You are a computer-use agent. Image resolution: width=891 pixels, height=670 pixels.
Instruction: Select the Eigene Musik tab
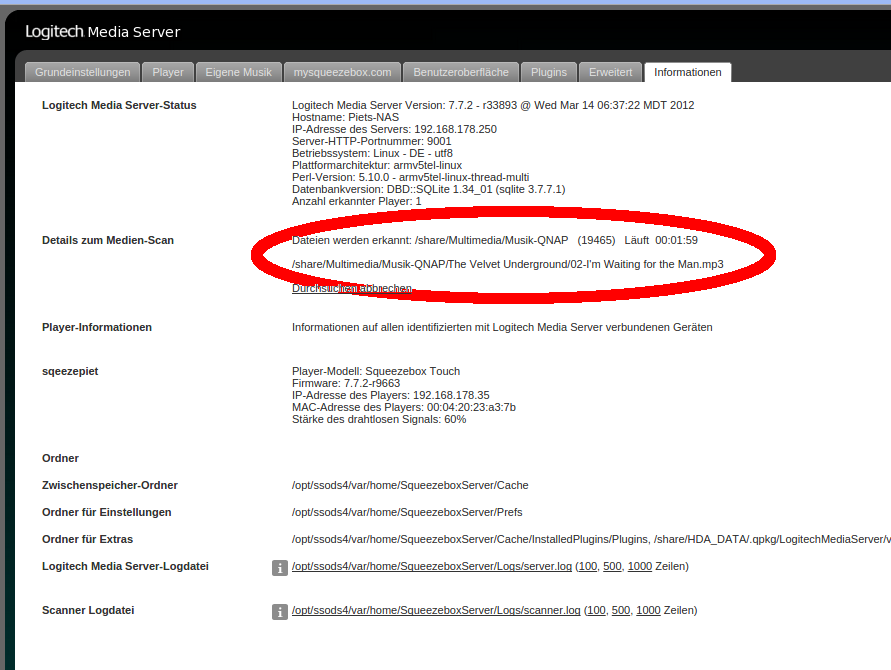pyautogui.click(x=239, y=72)
